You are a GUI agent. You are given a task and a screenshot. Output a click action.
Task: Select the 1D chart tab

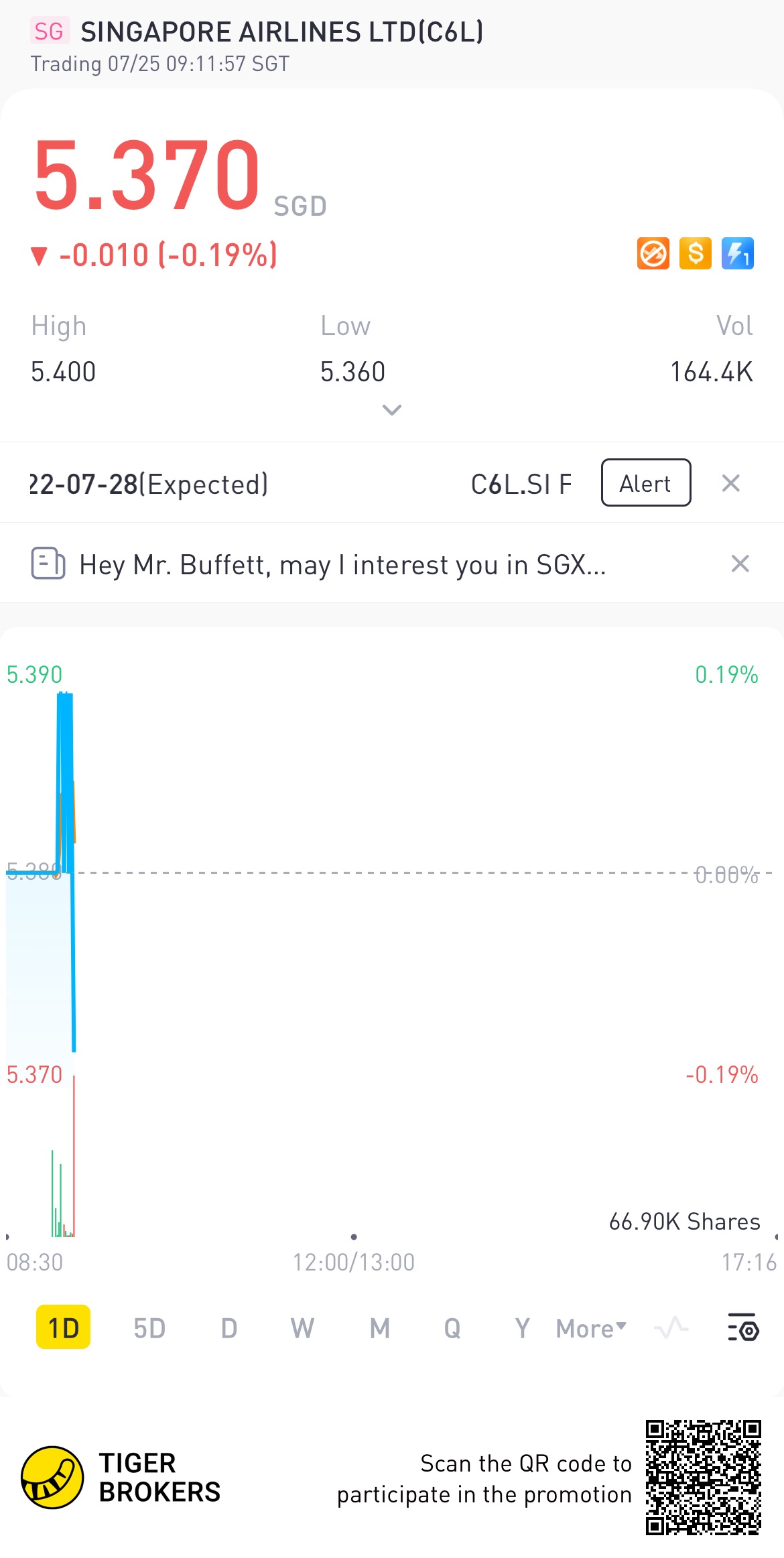tap(63, 1327)
